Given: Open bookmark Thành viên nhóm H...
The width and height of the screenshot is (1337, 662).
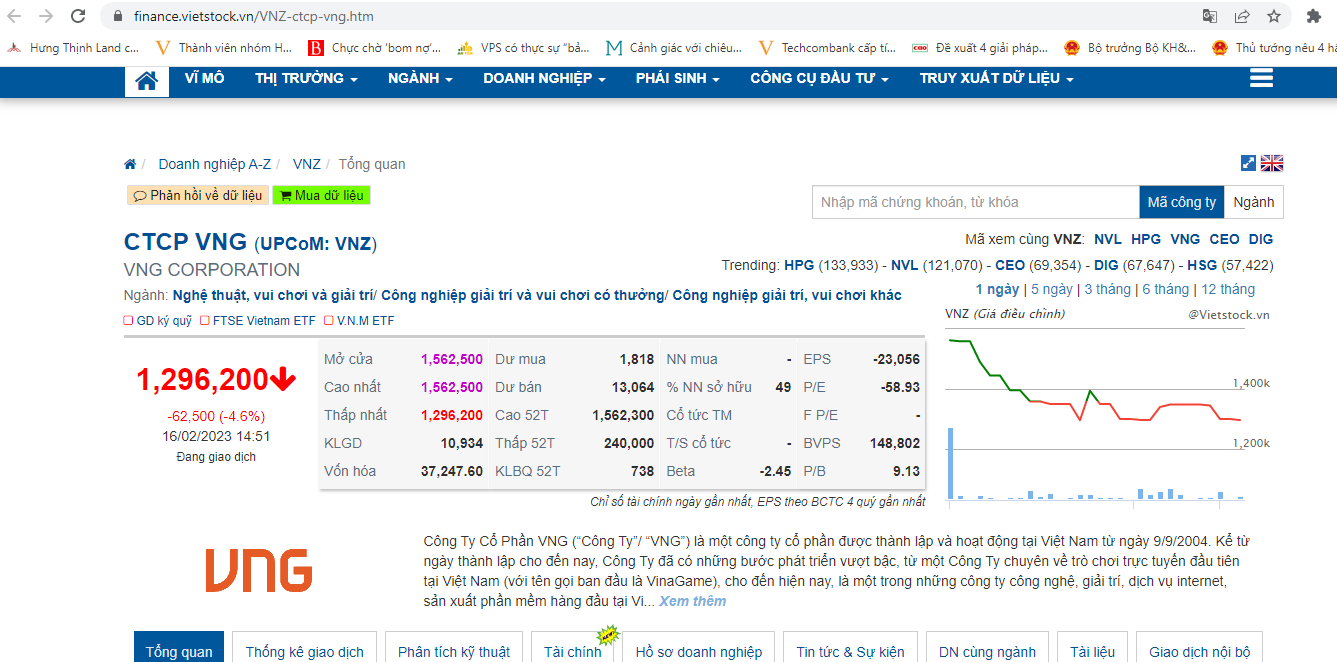Looking at the screenshot, I should [225, 47].
